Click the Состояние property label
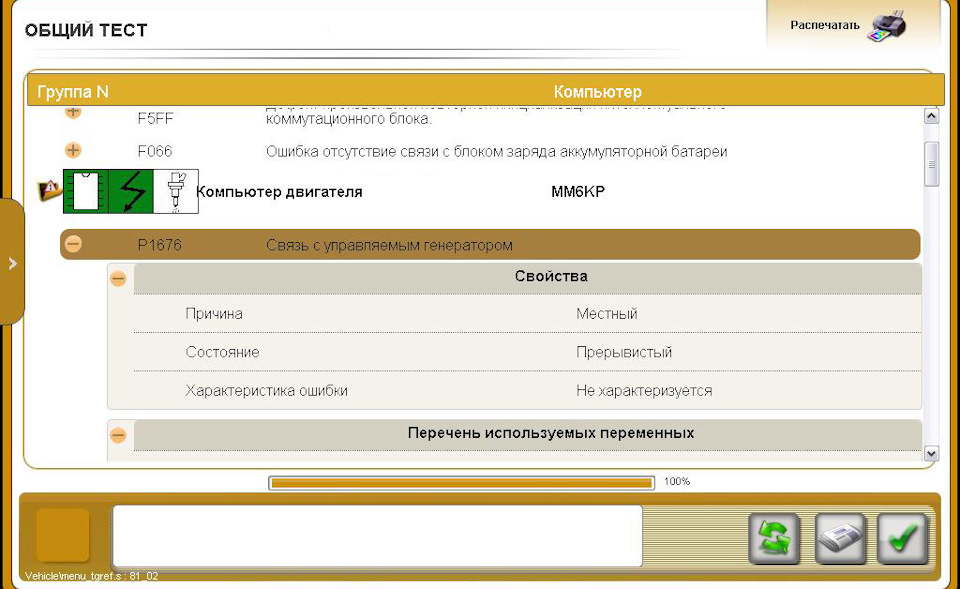The width and height of the screenshot is (960, 589). (x=222, y=352)
